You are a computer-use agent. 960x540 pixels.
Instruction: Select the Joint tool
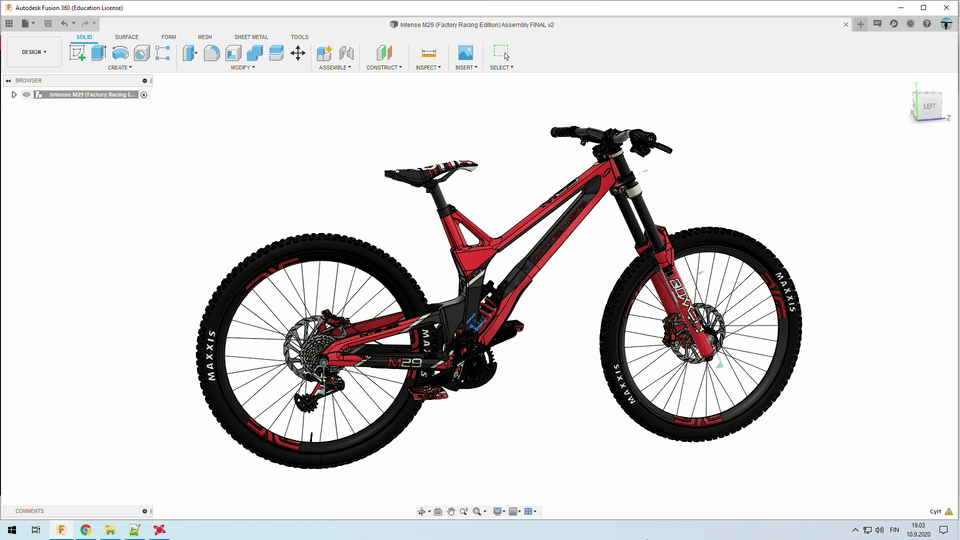tap(346, 53)
